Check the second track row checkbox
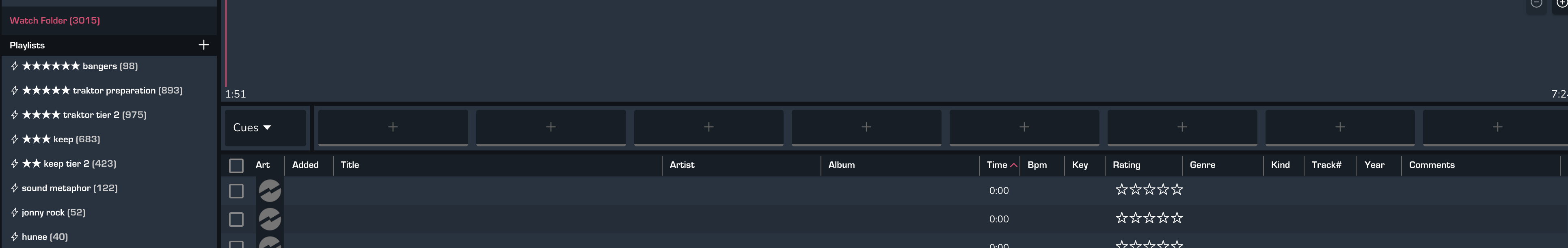This screenshot has width=1568, height=248. pos(236,220)
